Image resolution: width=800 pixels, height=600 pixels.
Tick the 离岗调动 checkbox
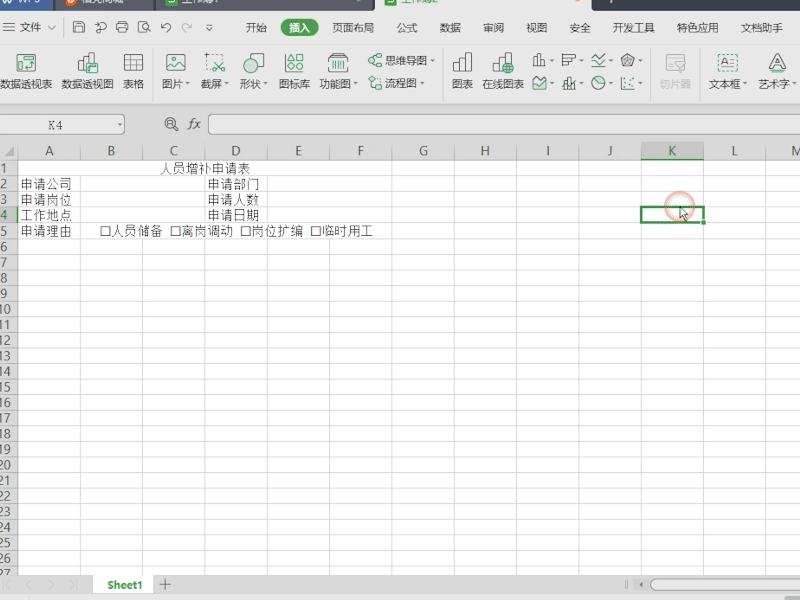pyautogui.click(x=176, y=231)
